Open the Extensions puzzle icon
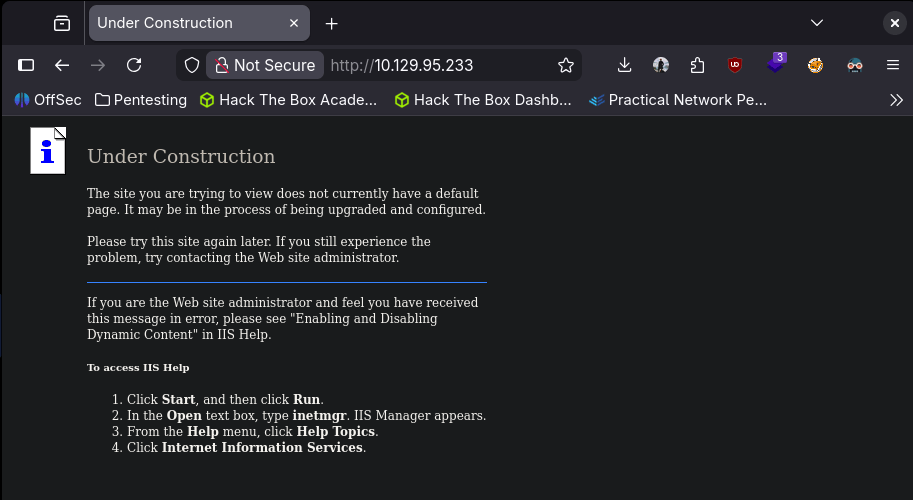The height and width of the screenshot is (500, 913). [x=698, y=65]
